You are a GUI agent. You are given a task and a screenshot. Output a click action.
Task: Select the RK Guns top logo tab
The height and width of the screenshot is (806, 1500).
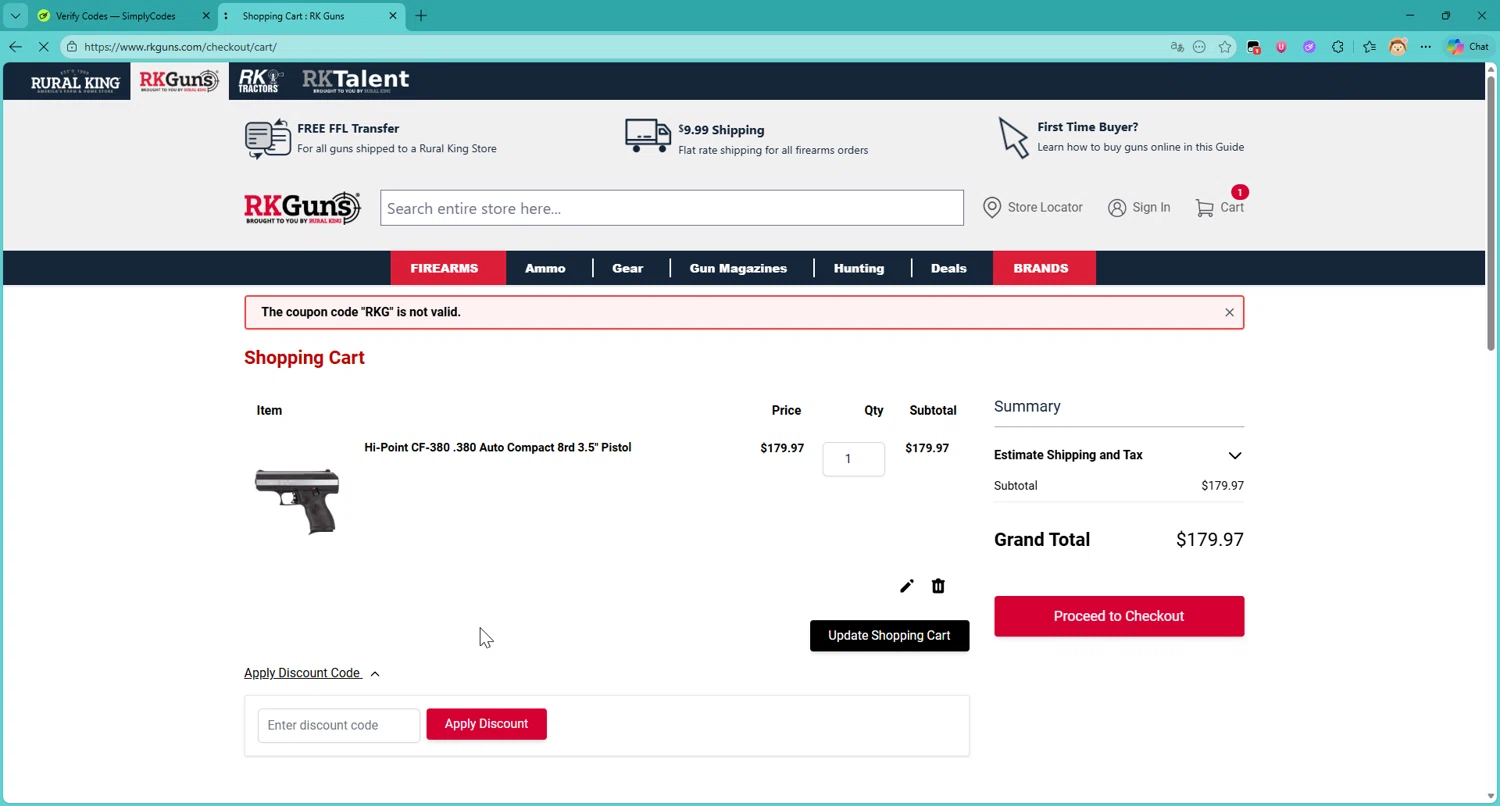[179, 81]
